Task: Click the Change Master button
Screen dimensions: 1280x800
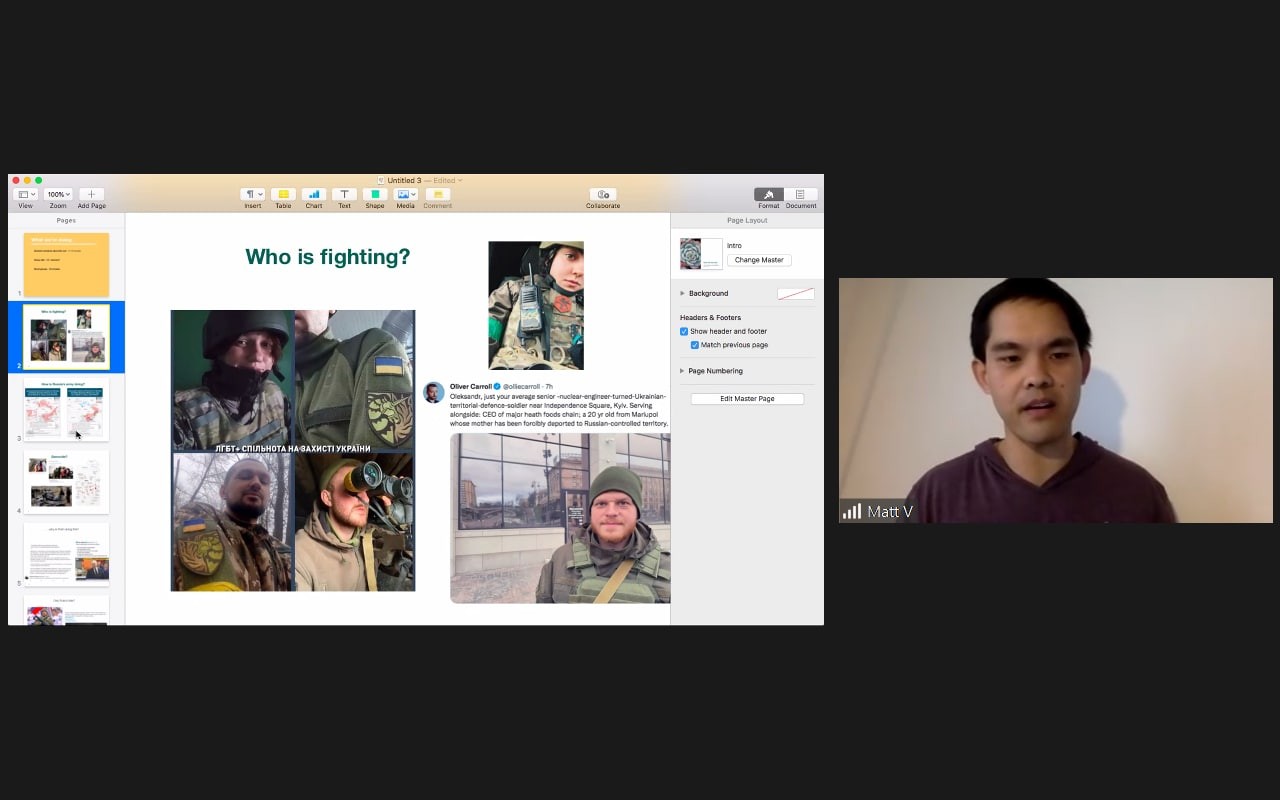Action: coord(759,260)
